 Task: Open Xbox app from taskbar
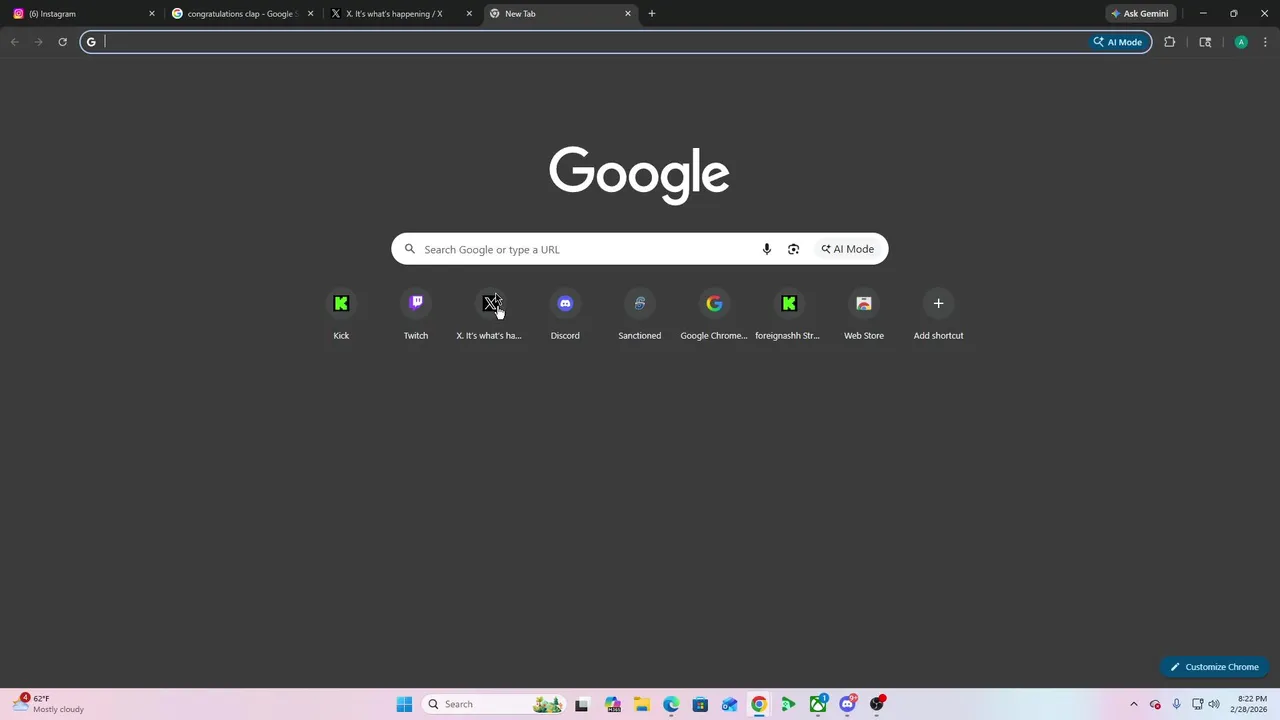(x=818, y=704)
